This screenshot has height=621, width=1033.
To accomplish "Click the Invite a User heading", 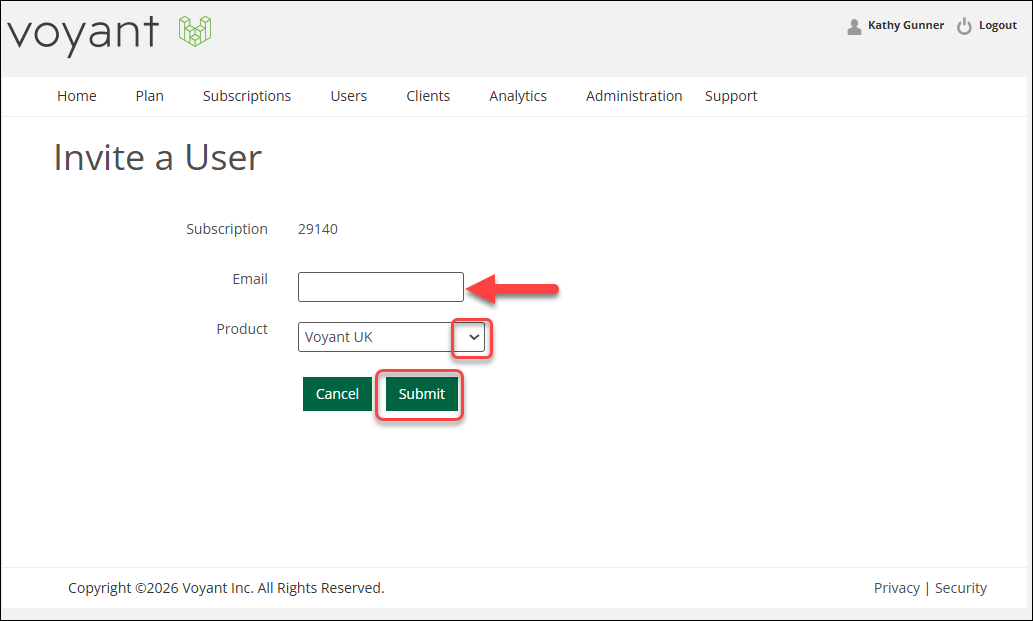I will tap(157, 157).
